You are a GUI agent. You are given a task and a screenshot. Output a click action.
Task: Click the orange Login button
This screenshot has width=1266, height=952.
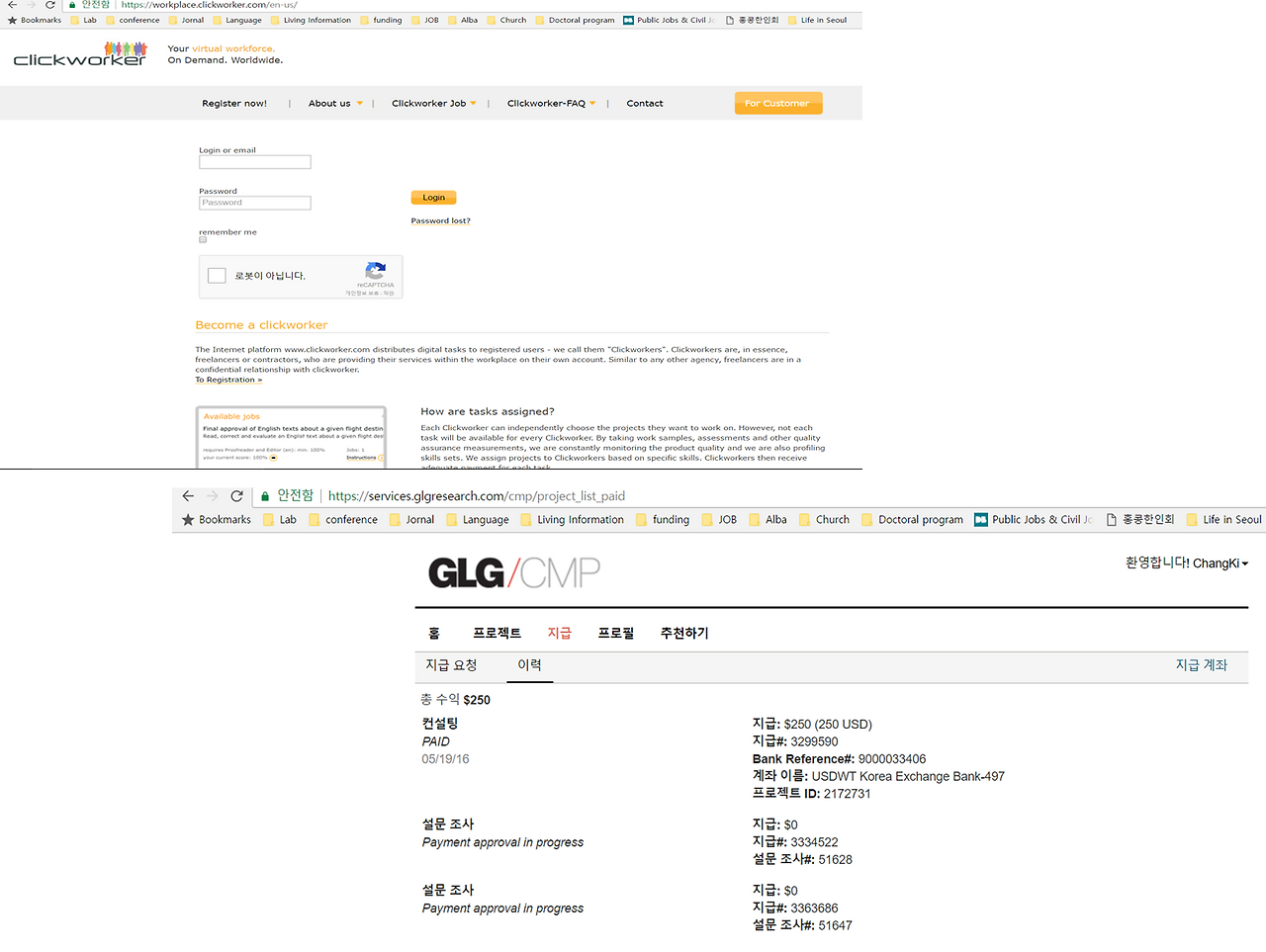point(433,198)
